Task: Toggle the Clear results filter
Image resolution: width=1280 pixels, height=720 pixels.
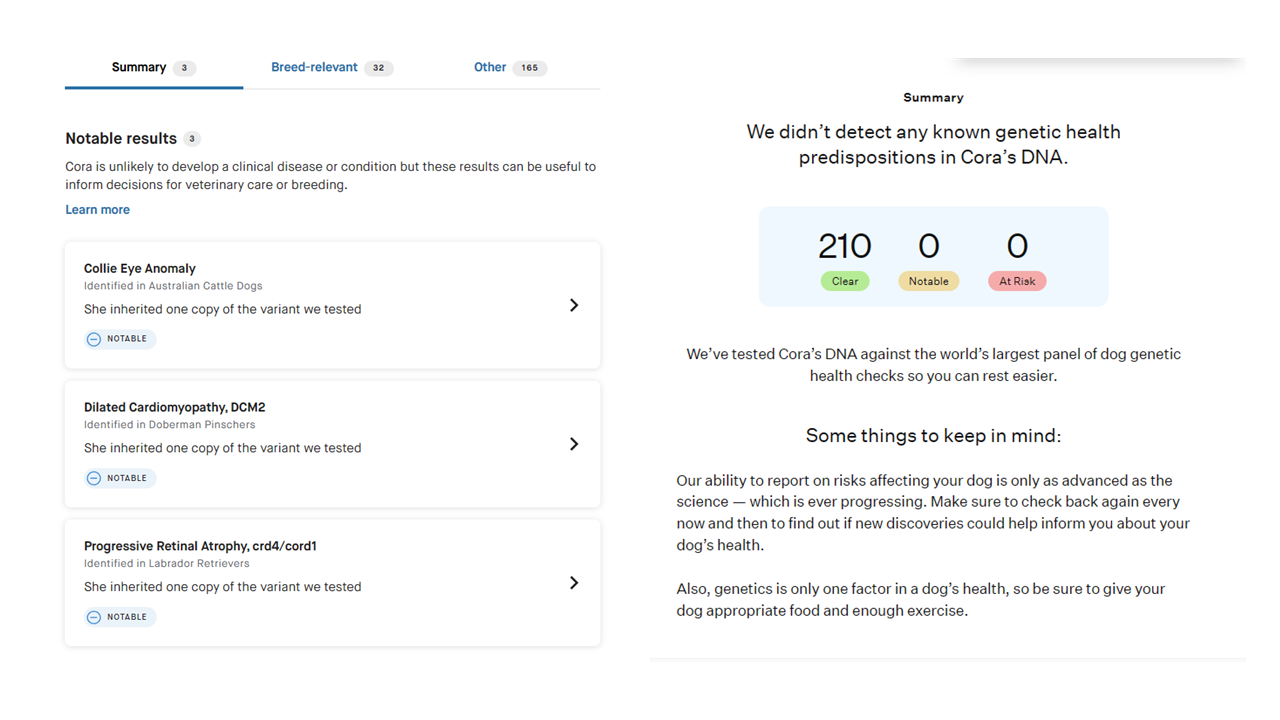Action: 845,281
